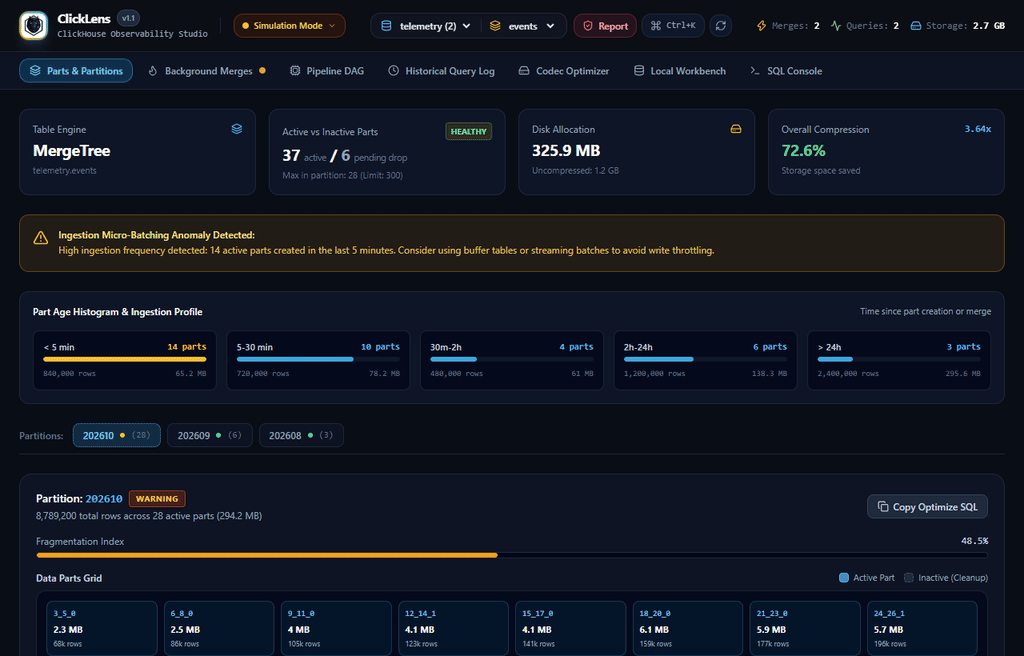1024x656 pixels.
Task: Expand the telemetry (2) database dropdown
Action: tap(426, 26)
